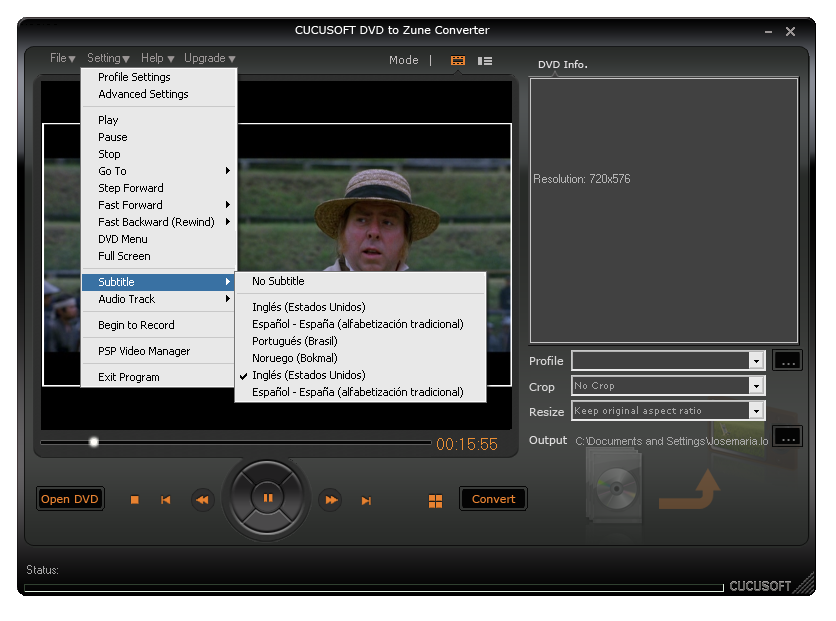836x621 pixels.
Task: Select Noruego (Bokmal) subtitle
Action: click(x=360, y=358)
